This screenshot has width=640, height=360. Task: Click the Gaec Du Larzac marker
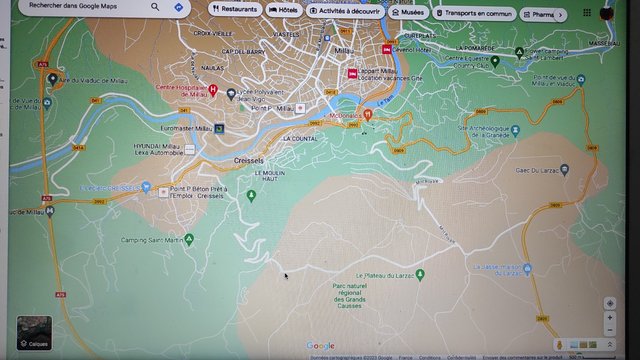564,169
